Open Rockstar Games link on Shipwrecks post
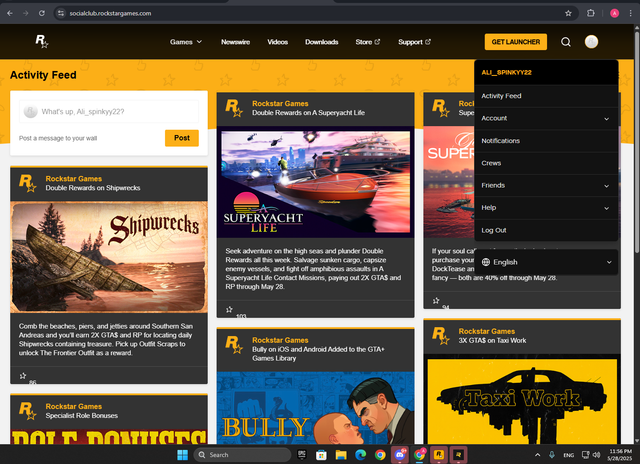The height and width of the screenshot is (464, 640). 74,179
